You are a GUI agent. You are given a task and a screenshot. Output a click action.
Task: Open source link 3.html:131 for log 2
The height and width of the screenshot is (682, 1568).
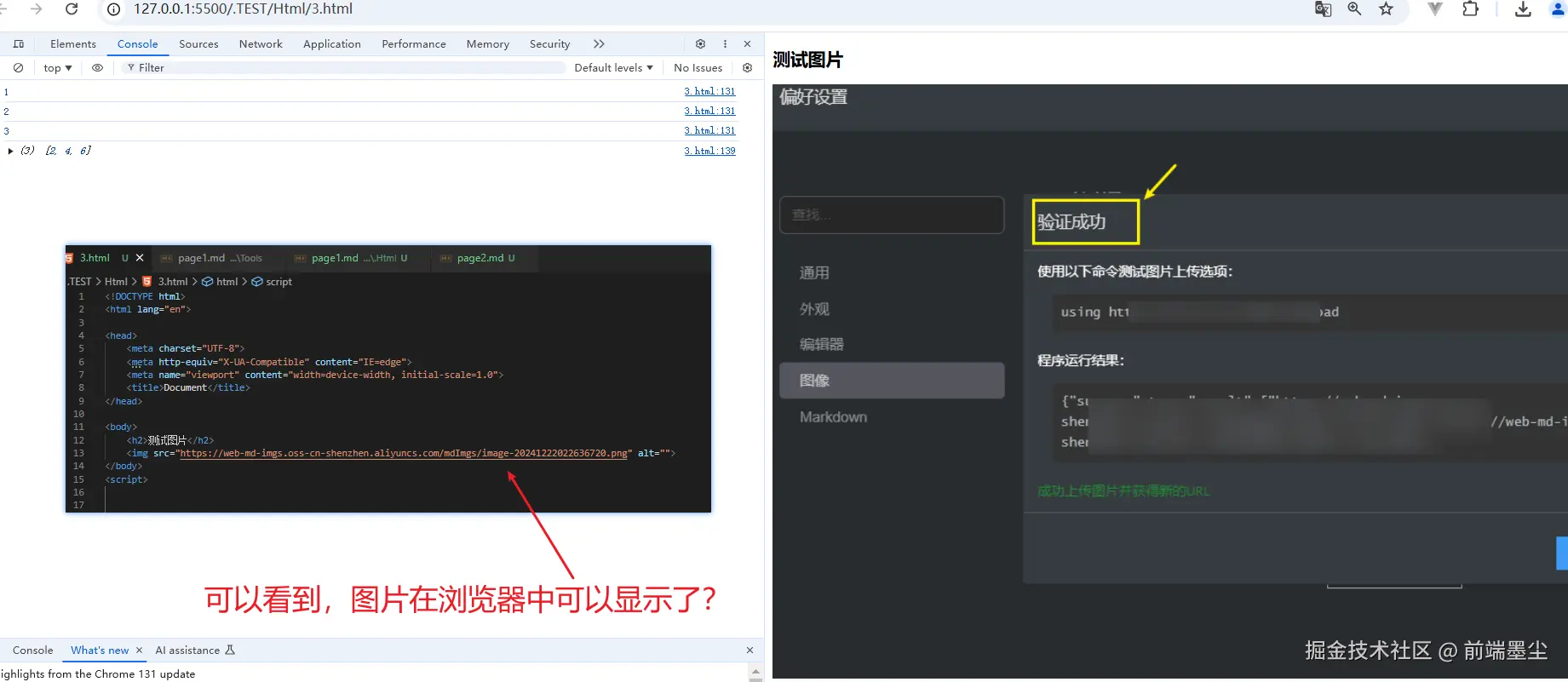pos(709,111)
